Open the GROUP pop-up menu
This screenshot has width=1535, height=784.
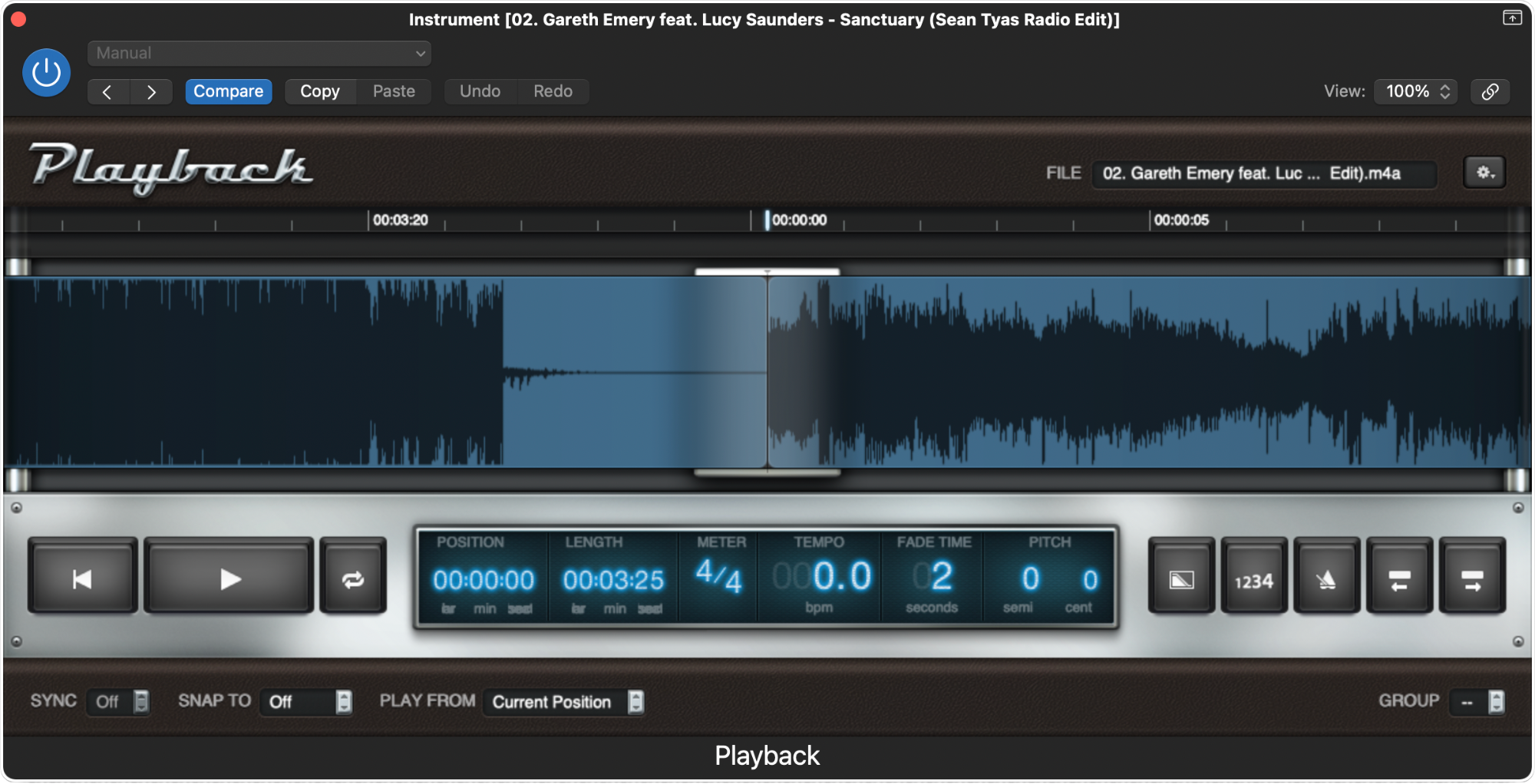pos(1477,701)
